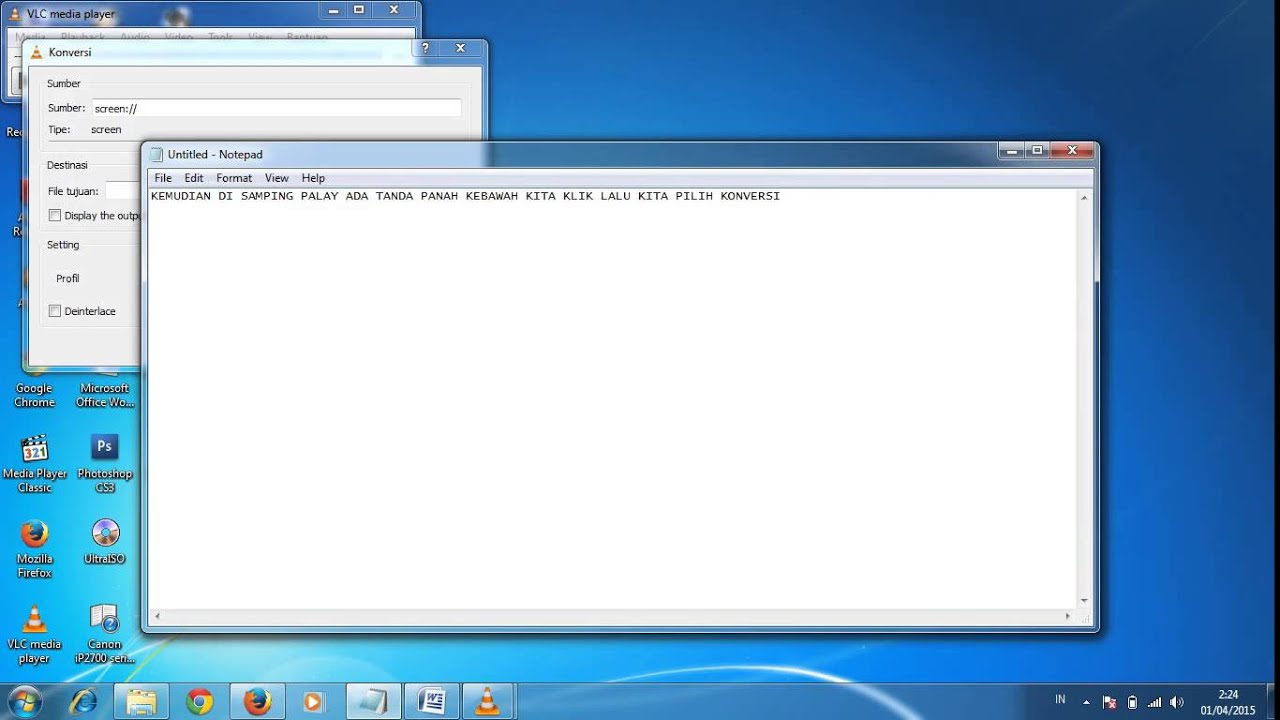Open the Windows Start menu orb
1280x720 pixels.
(x=24, y=701)
